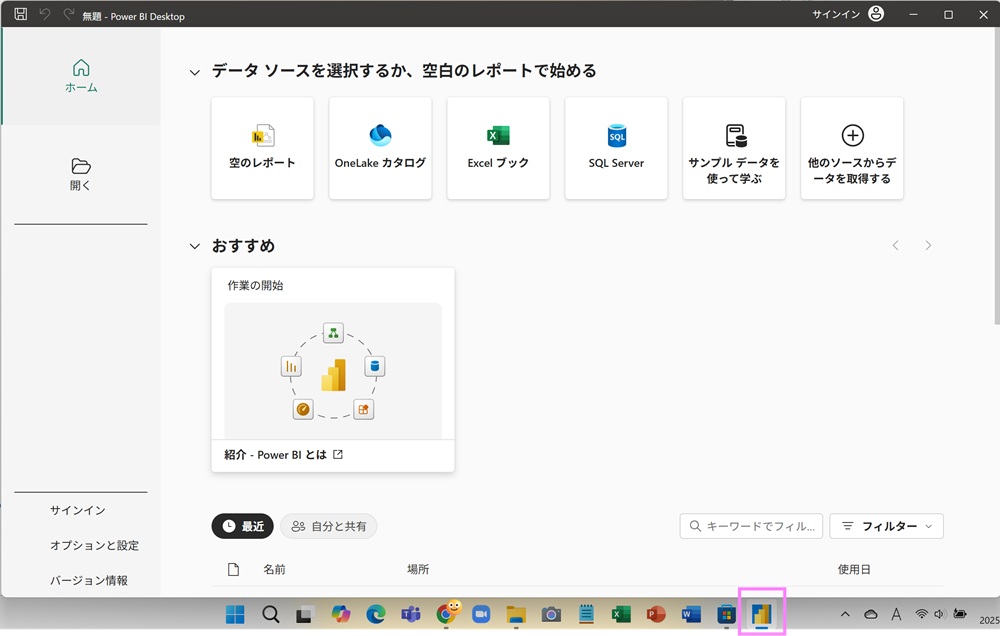Click バージョン情報 in sidebar
The width and height of the screenshot is (1000, 636).
[89, 580]
